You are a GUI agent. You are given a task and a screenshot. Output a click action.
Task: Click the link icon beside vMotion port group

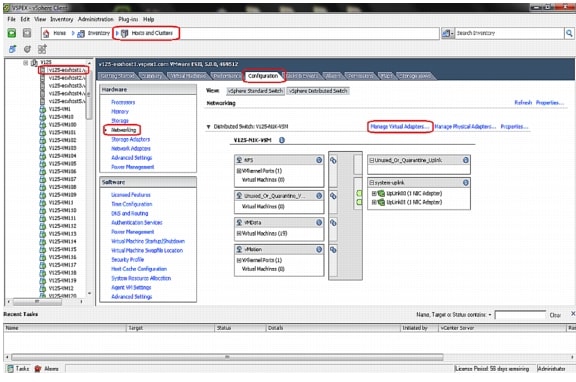pos(333,250)
